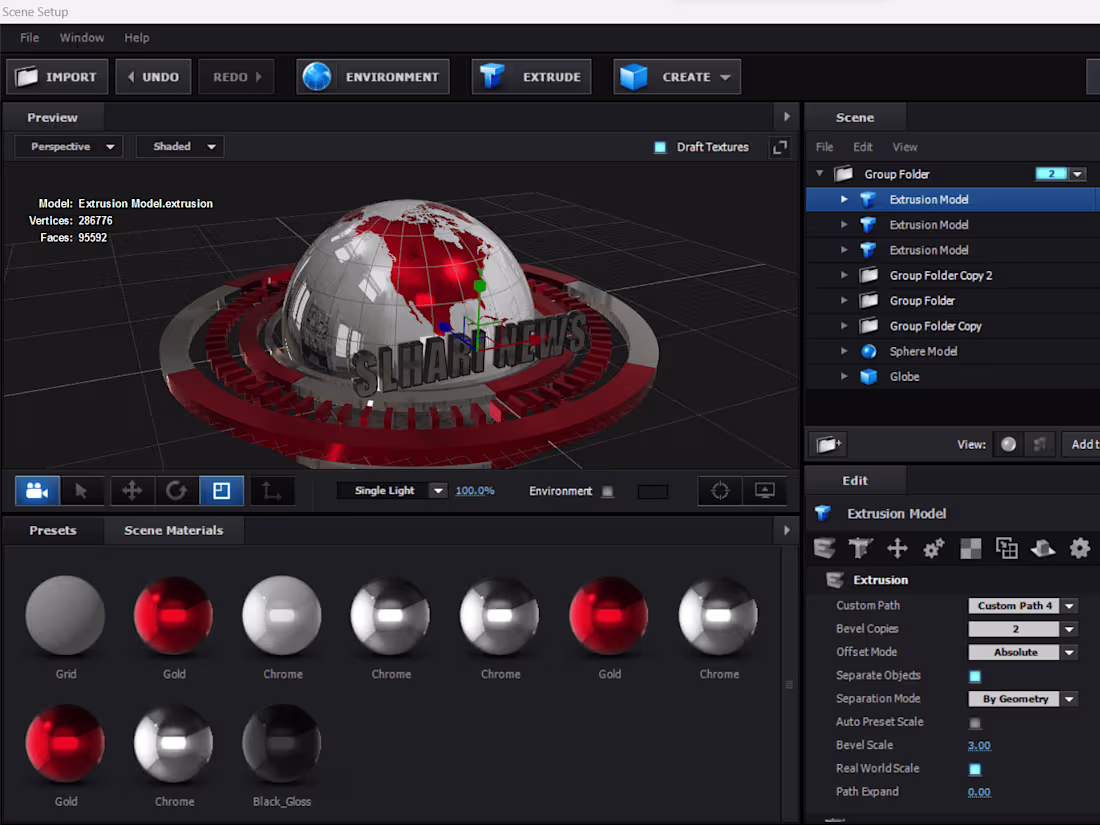Open the Offset Mode Absolute dropdown

(x=1069, y=652)
